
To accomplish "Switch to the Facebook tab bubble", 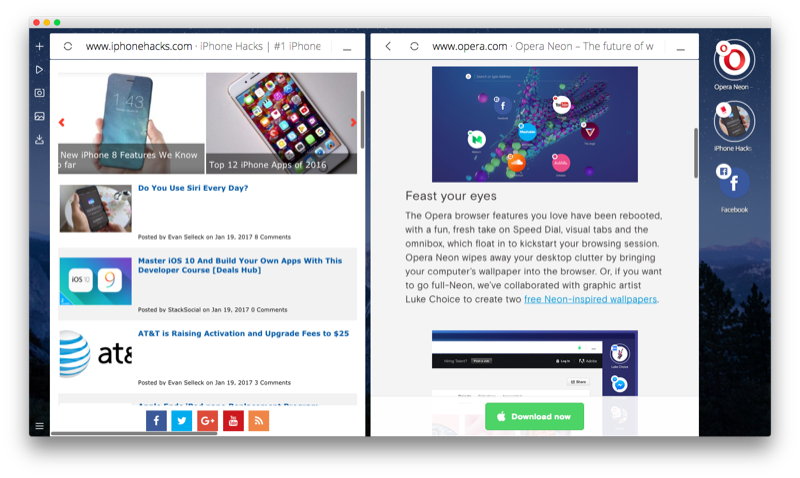I will coord(733,181).
